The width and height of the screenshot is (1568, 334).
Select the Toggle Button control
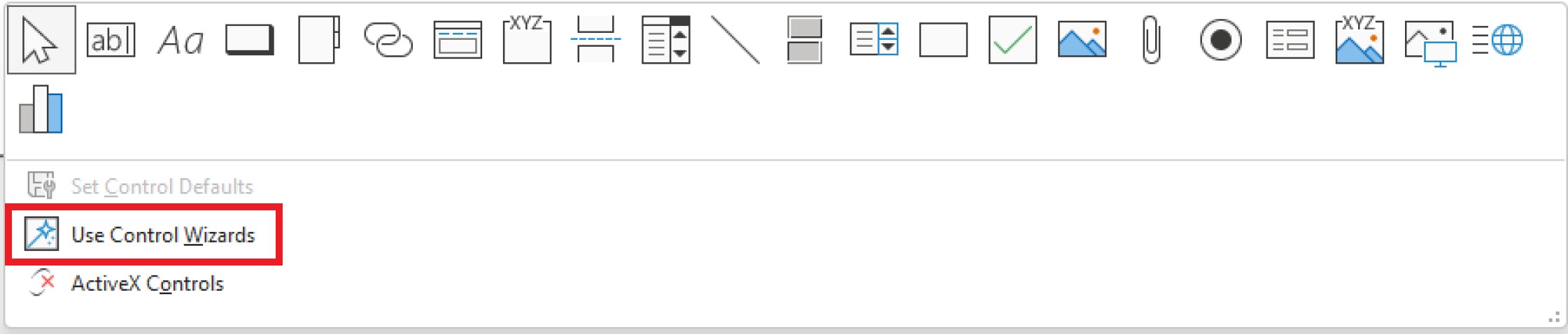pos(805,40)
